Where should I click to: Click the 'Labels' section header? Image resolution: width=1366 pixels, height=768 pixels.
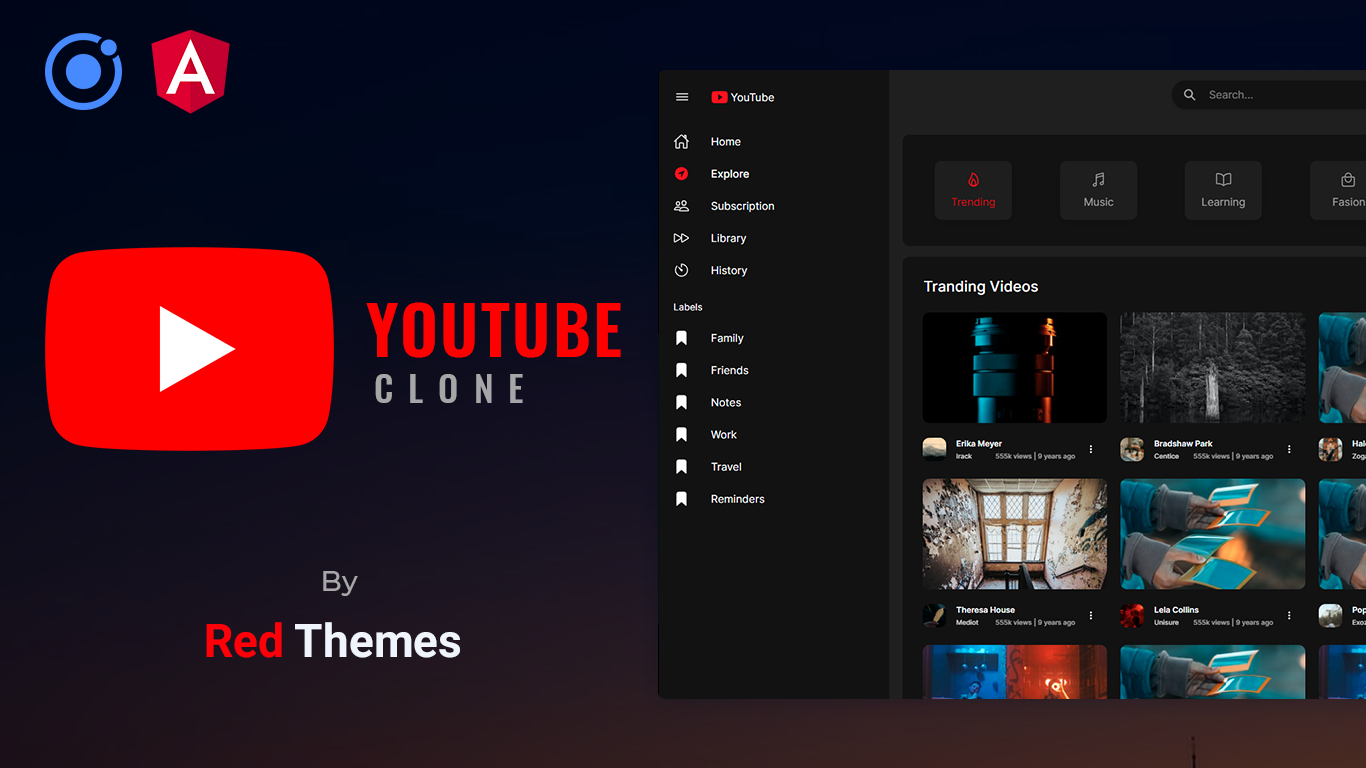point(688,307)
